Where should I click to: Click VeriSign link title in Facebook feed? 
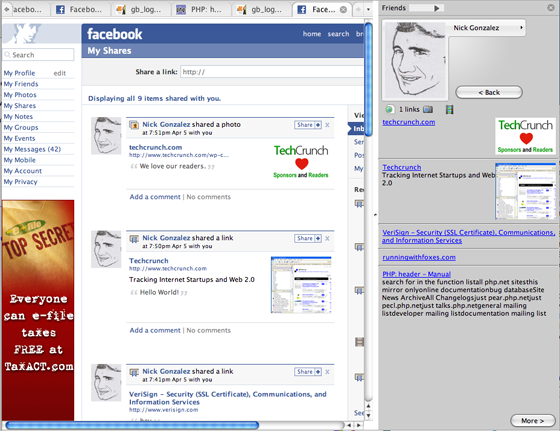(228, 398)
